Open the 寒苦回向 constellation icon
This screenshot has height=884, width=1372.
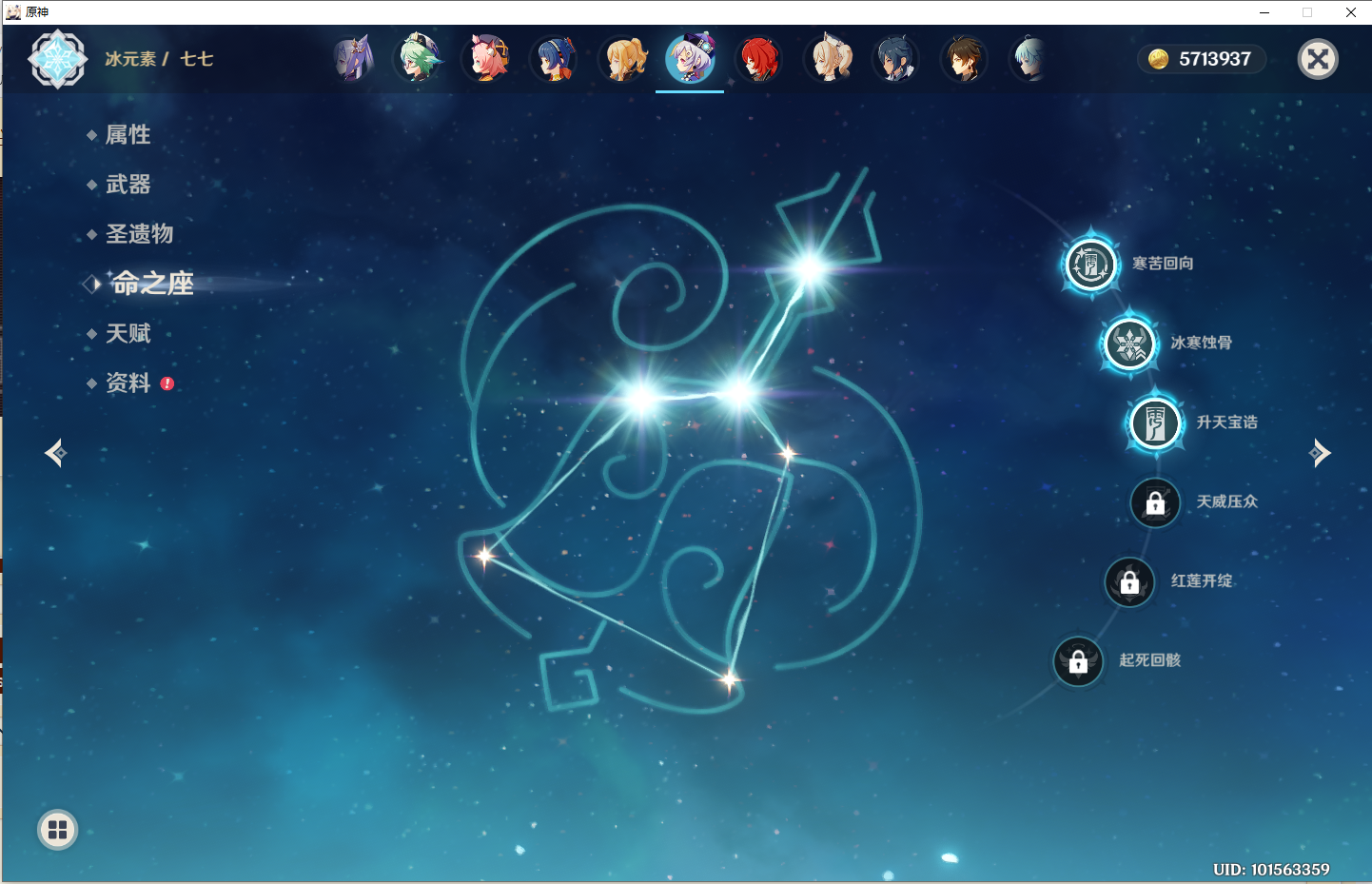(x=1090, y=264)
